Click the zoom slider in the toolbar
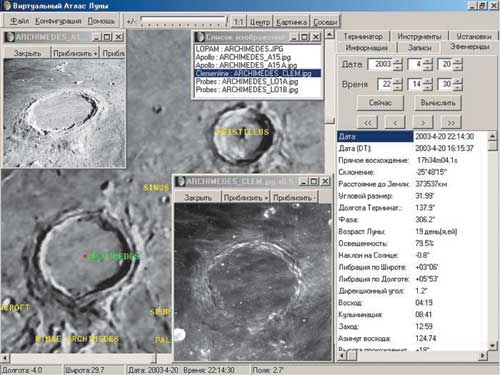The width and height of the screenshot is (500, 375). click(x=183, y=21)
